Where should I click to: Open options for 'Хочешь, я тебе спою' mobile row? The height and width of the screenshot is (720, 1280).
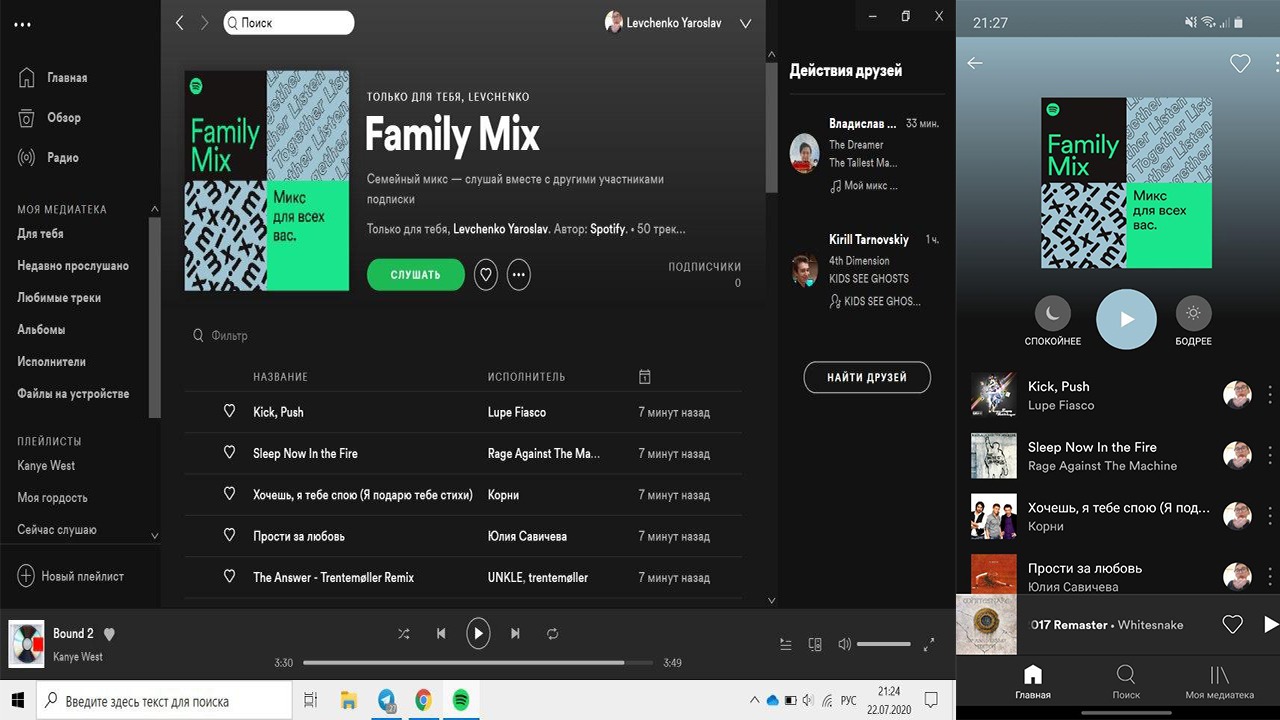pos(1270,516)
